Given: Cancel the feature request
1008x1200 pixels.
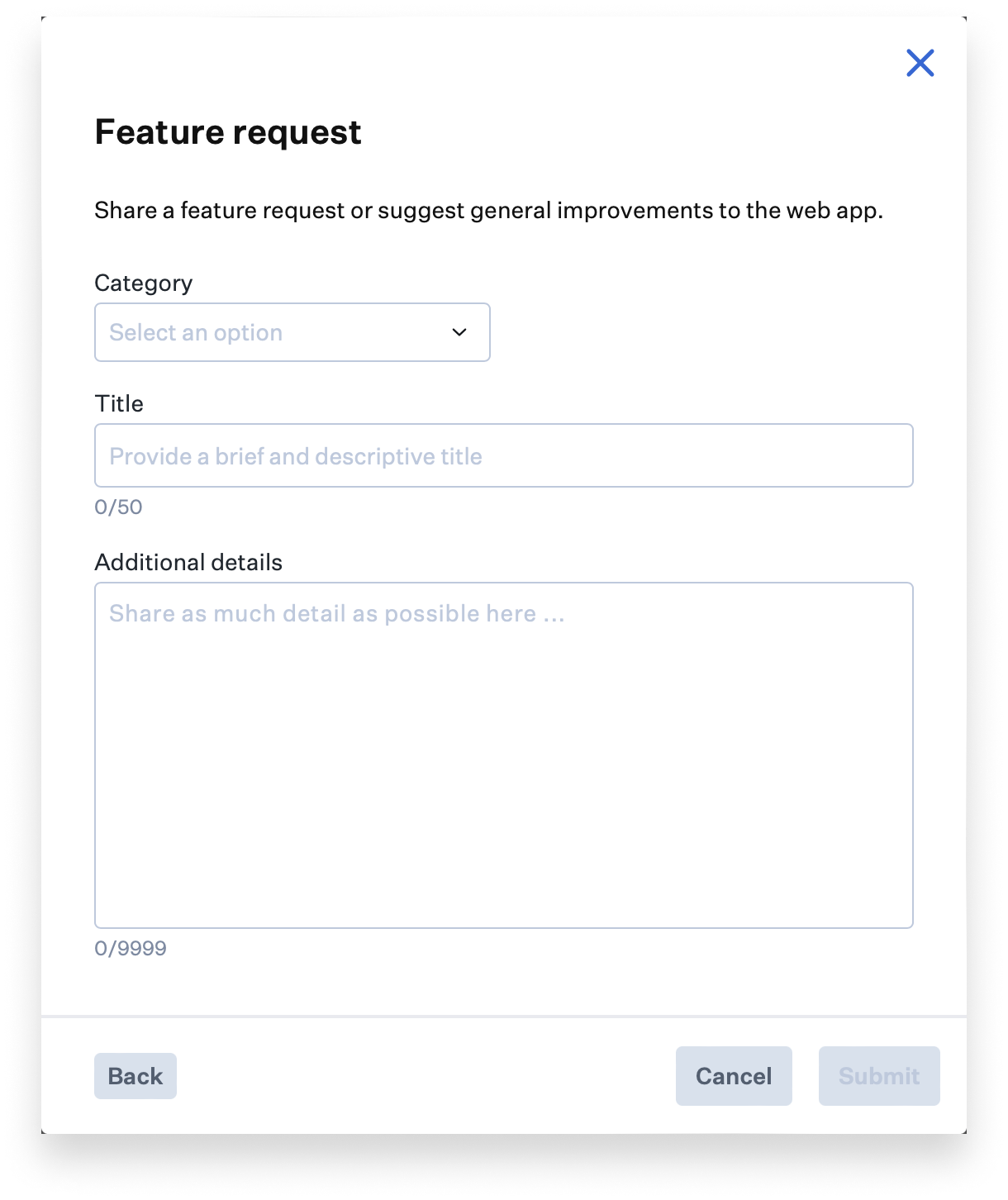Looking at the screenshot, I should (733, 1075).
